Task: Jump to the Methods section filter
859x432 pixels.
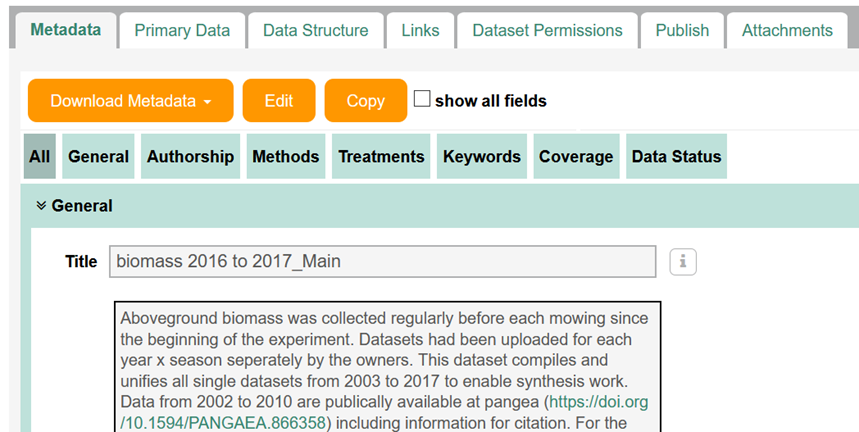Action: [285, 156]
